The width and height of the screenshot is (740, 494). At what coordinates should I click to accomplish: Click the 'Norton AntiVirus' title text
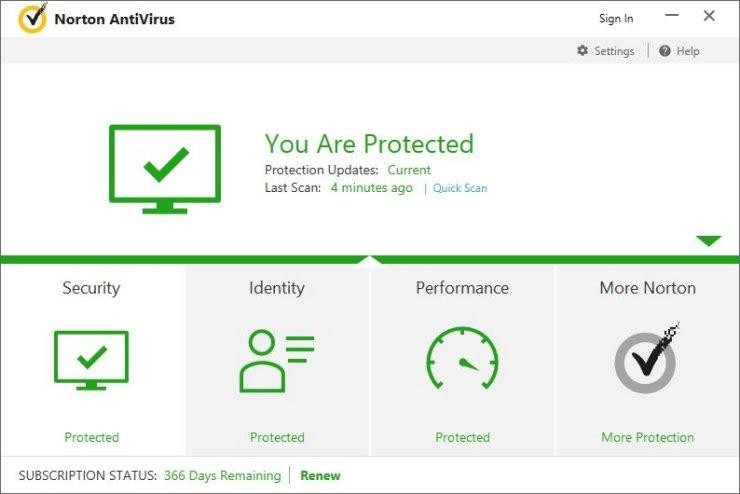115,19
